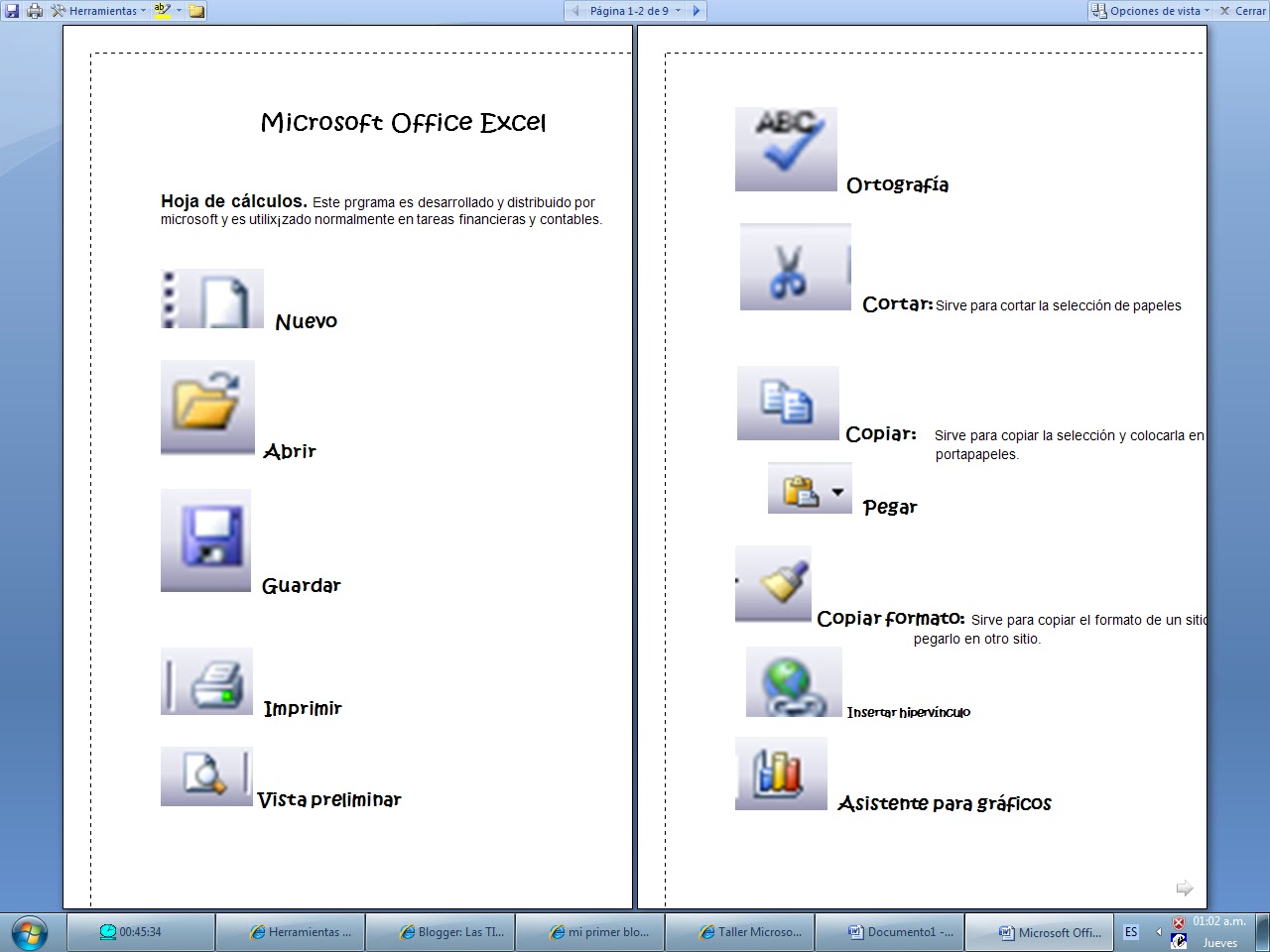
Task: Click the Save icon in the top toolbar
Action: click(x=12, y=11)
